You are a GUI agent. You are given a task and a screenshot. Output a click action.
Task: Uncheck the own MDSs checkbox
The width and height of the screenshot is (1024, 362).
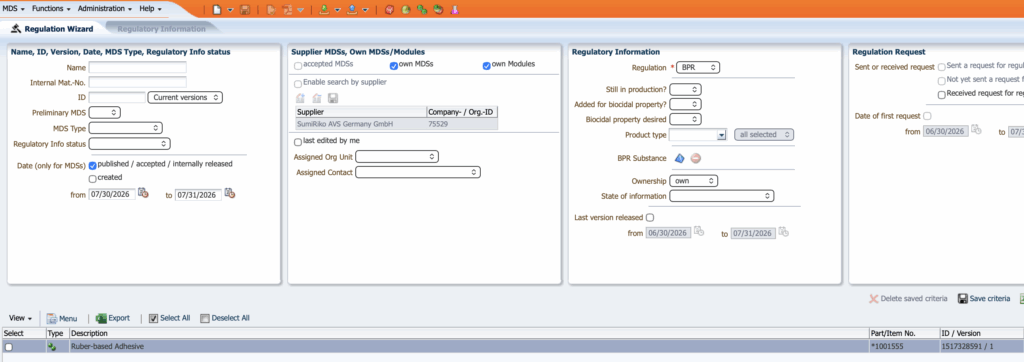tap(394, 66)
